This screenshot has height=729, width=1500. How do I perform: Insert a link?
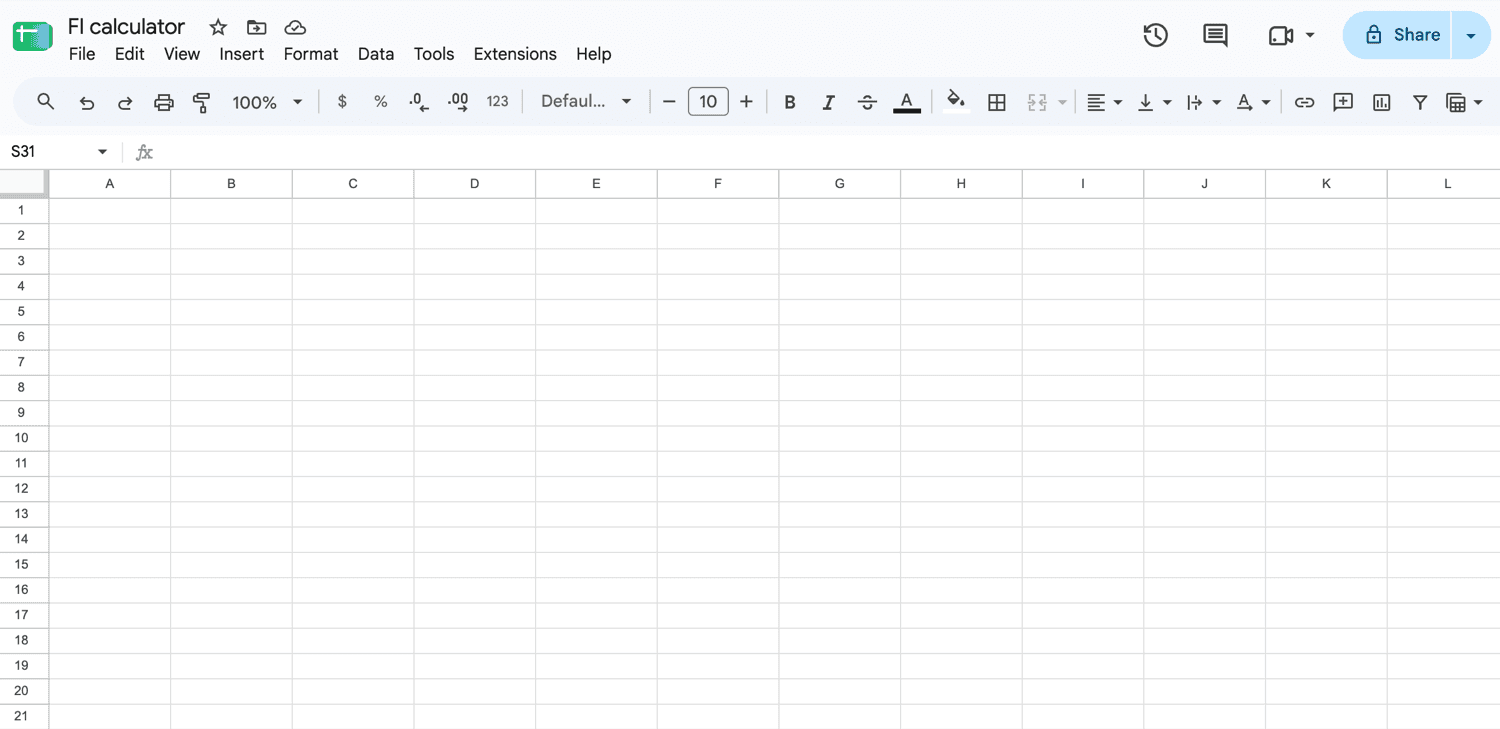pos(1304,102)
